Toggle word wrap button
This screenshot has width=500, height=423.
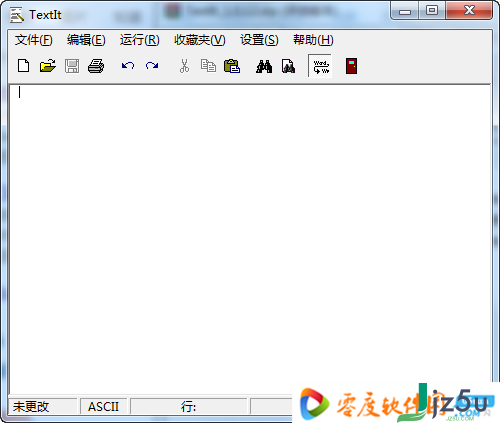(320, 66)
